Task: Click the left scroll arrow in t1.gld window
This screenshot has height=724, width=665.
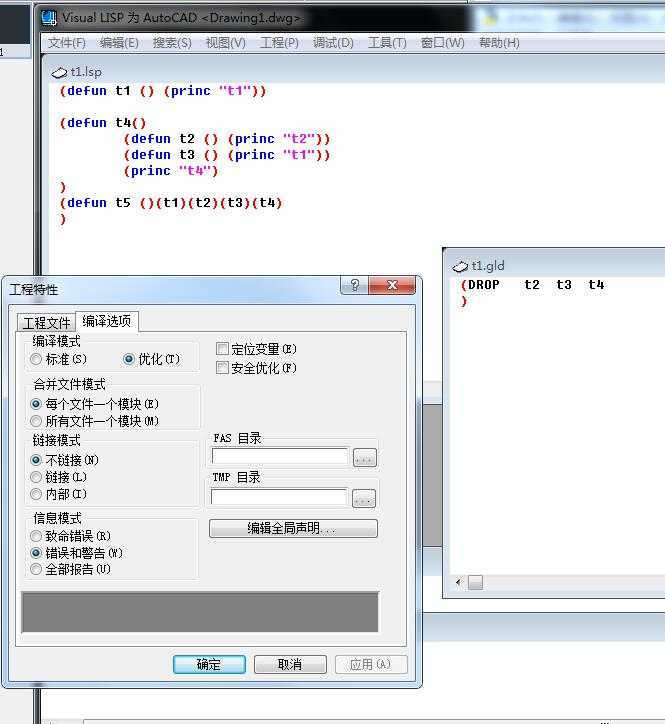Action: [x=458, y=582]
